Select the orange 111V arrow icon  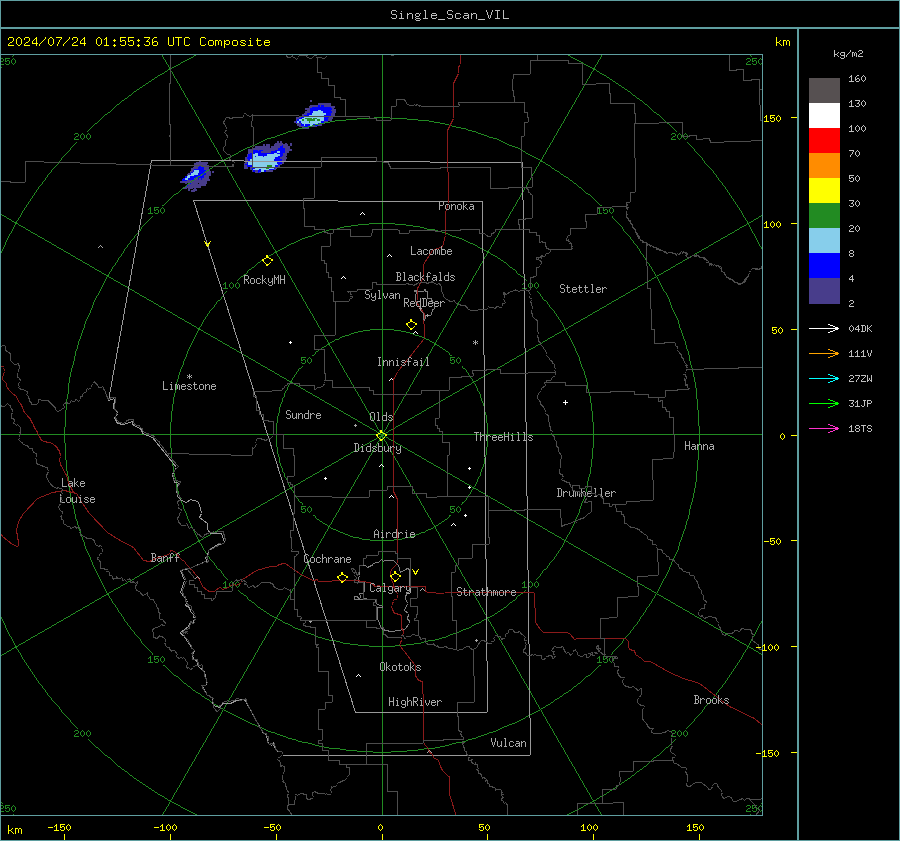824,354
